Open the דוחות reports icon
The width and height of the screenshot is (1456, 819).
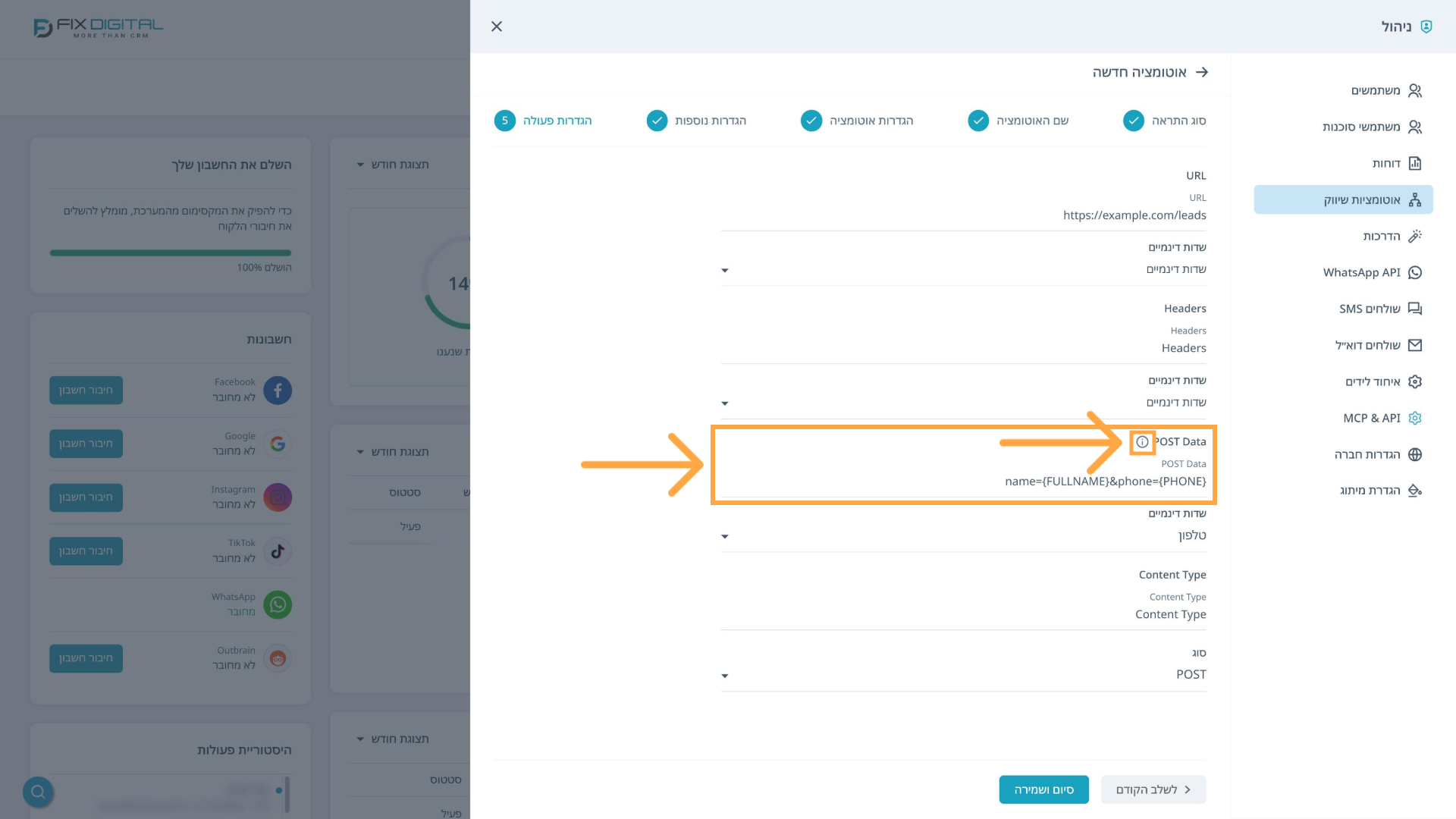tap(1414, 164)
